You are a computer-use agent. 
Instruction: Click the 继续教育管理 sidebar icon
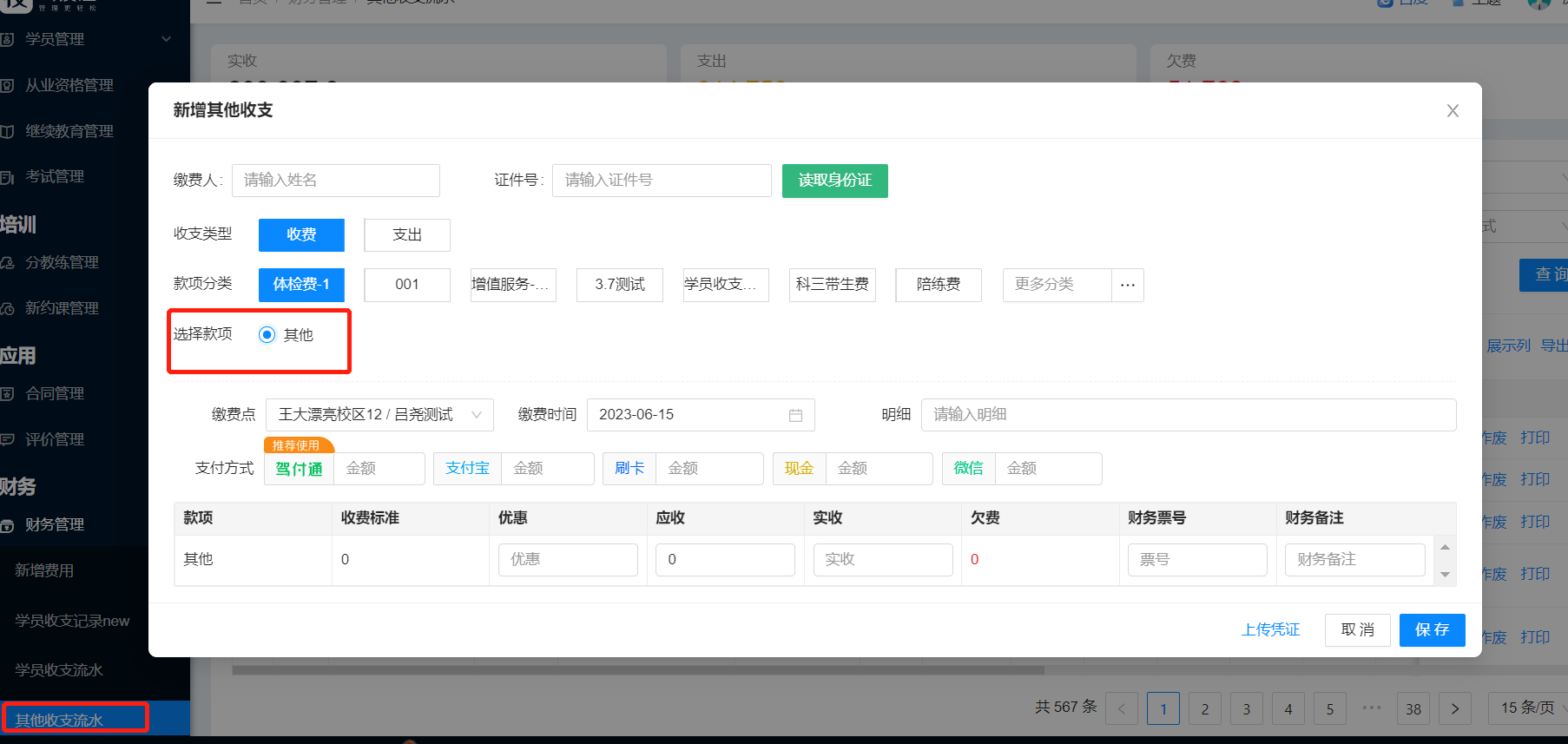pyautogui.click(x=7, y=131)
